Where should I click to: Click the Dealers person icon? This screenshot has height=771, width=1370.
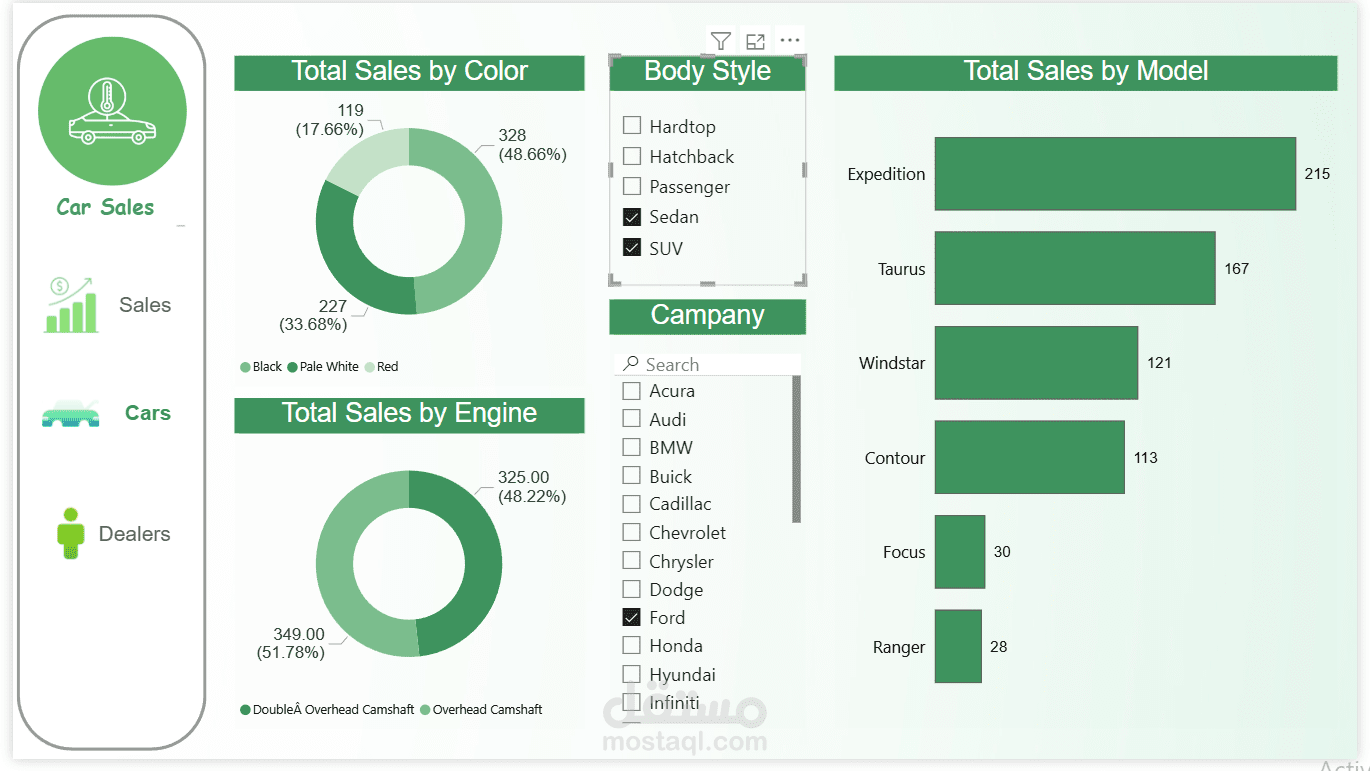(x=70, y=533)
